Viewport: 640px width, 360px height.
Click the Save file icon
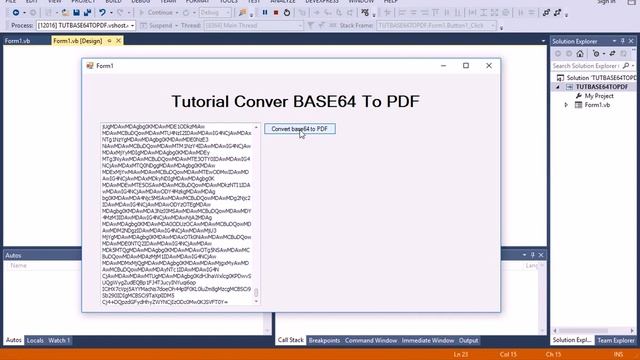[x=76, y=13]
